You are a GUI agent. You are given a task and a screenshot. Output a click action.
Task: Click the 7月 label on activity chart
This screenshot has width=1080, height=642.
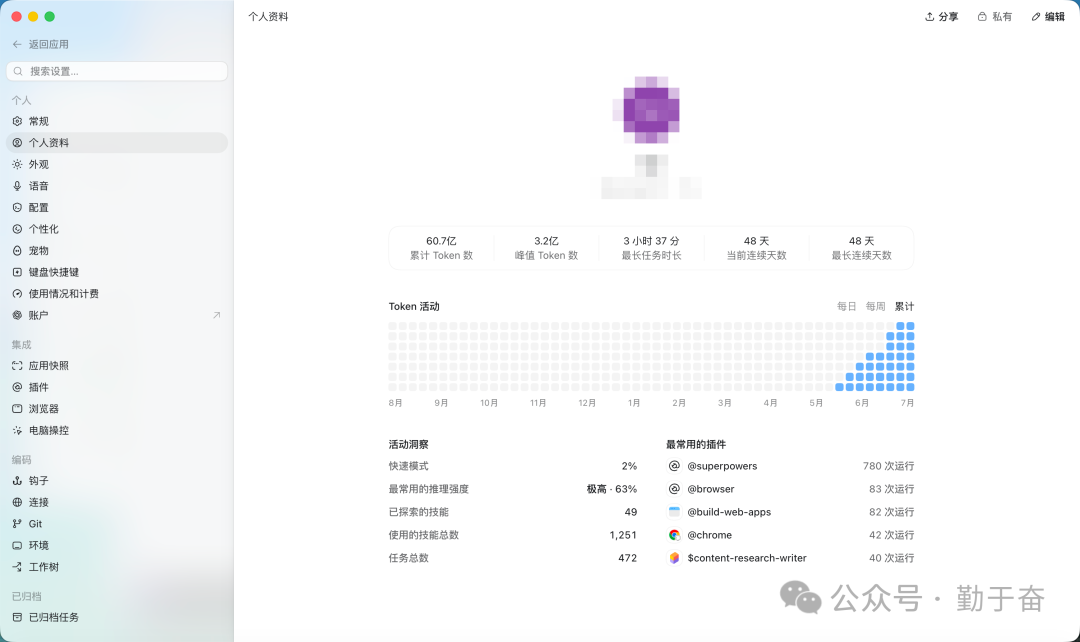coord(907,403)
